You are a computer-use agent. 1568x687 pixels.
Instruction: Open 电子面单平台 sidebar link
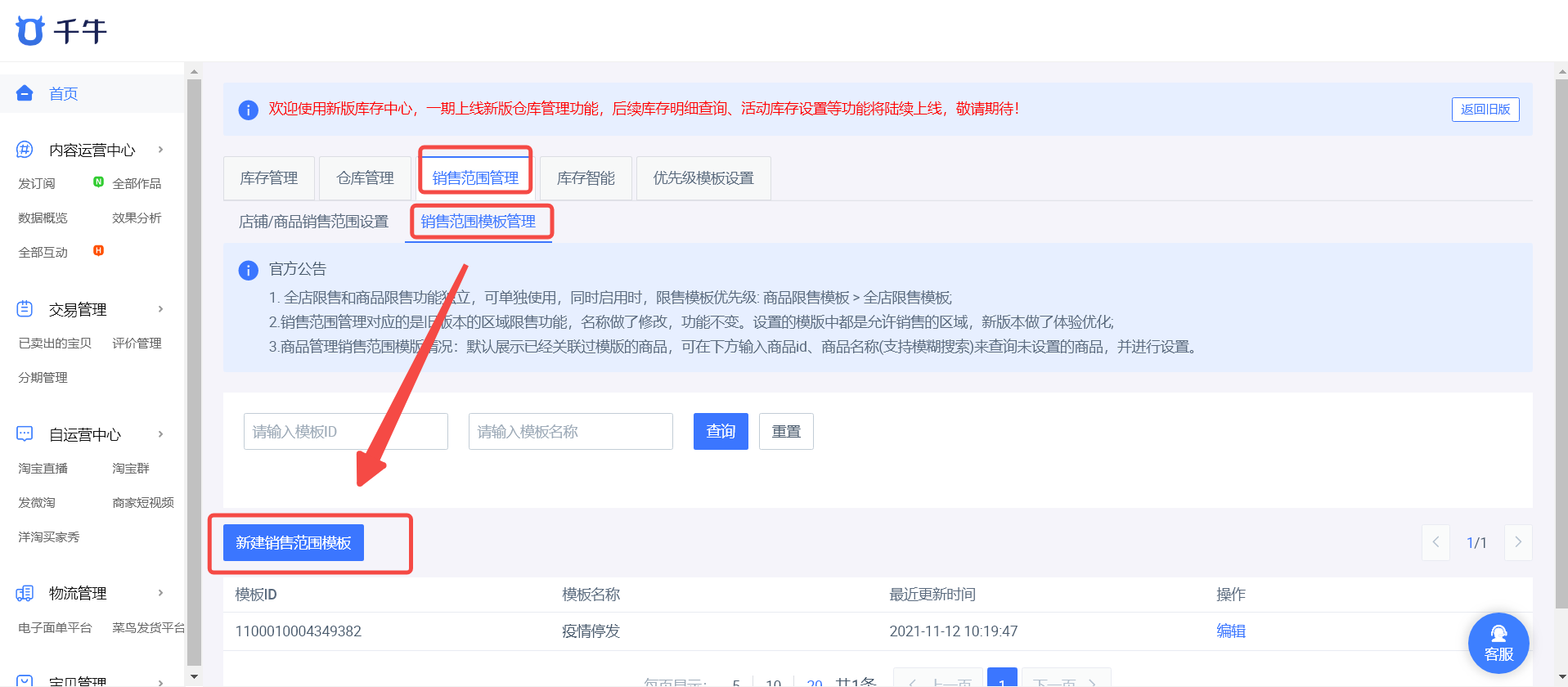55,627
